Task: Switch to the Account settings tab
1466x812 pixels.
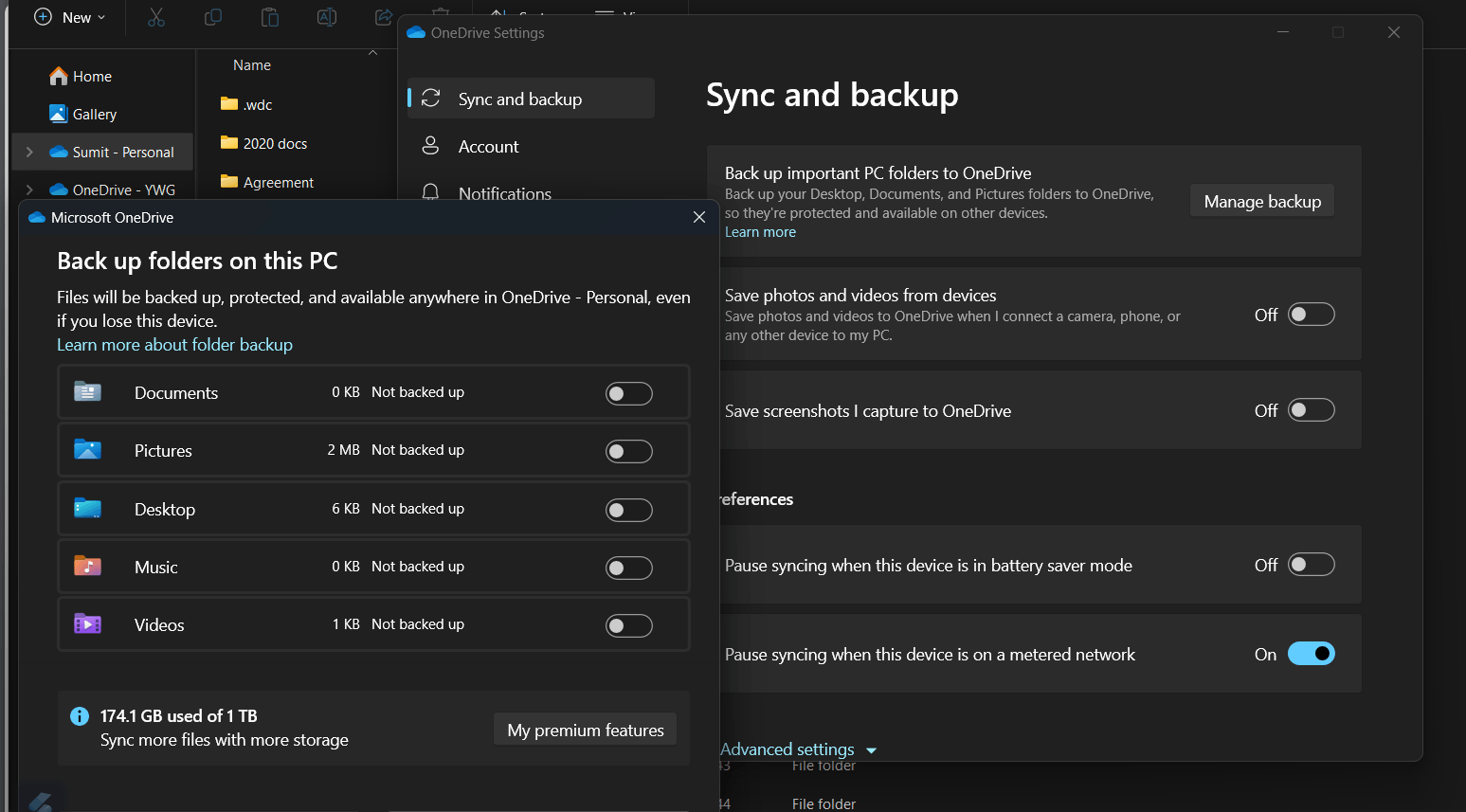Action: pyautogui.click(x=488, y=147)
